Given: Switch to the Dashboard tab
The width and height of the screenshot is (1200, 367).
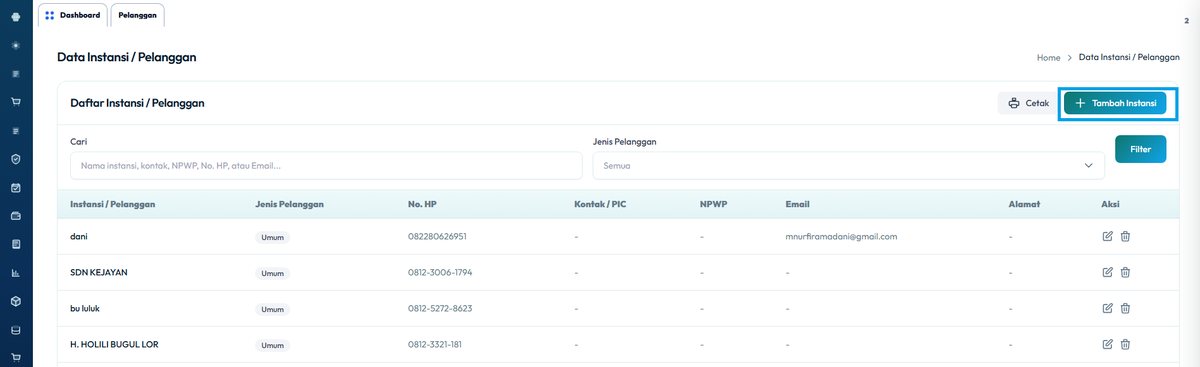Looking at the screenshot, I should (x=72, y=15).
